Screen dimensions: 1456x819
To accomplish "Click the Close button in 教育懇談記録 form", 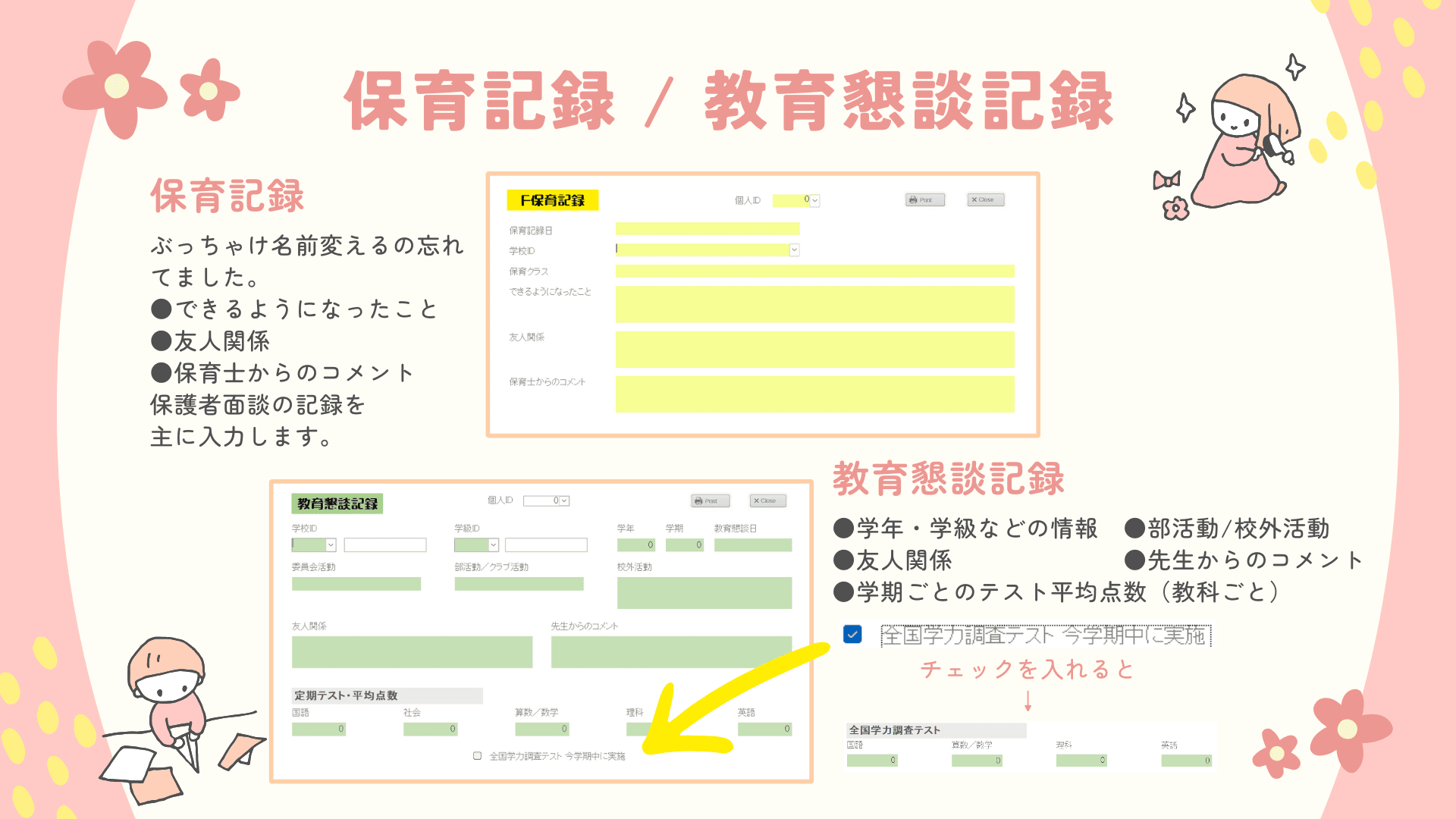I will (x=768, y=501).
